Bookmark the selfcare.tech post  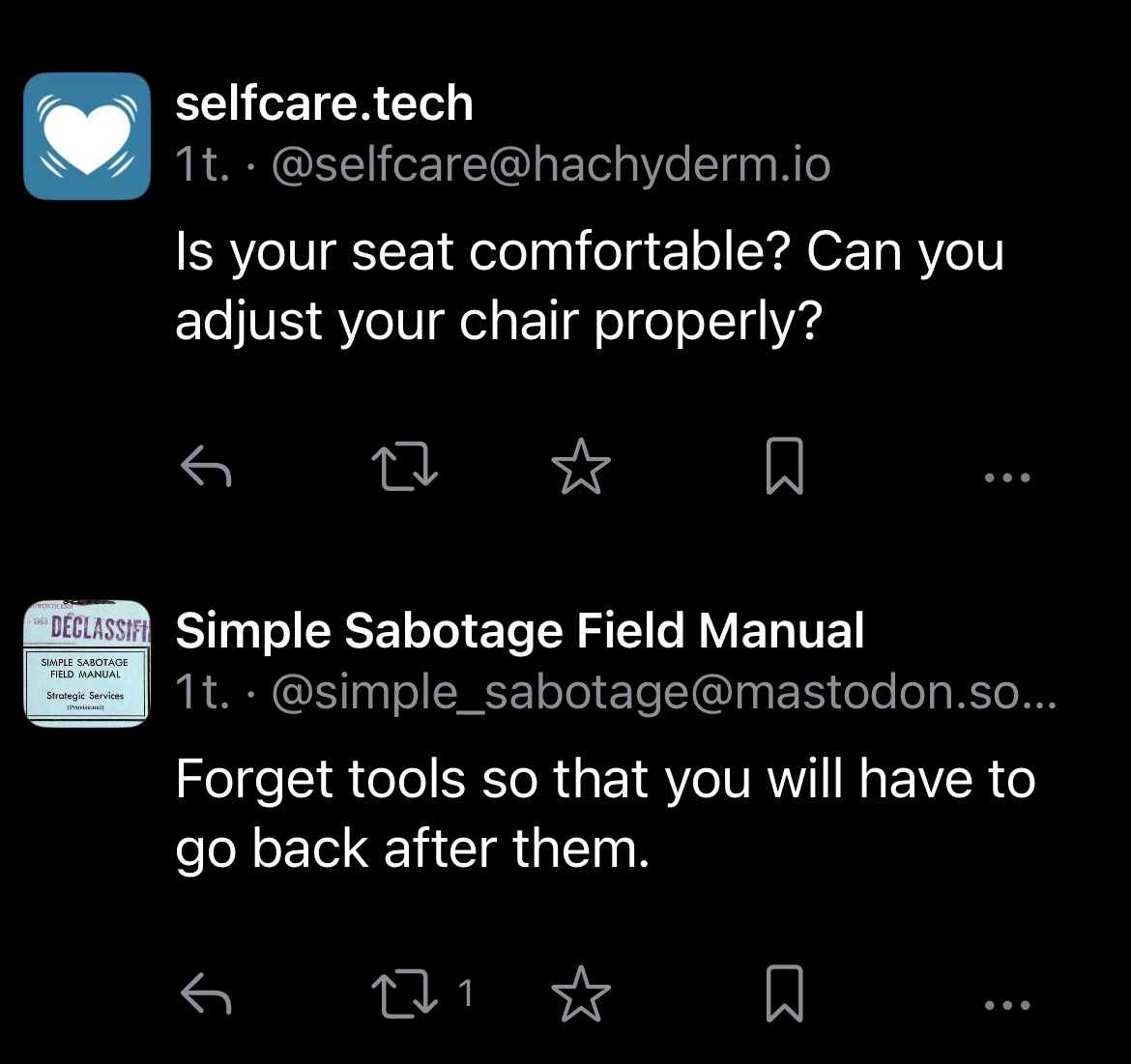(784, 467)
